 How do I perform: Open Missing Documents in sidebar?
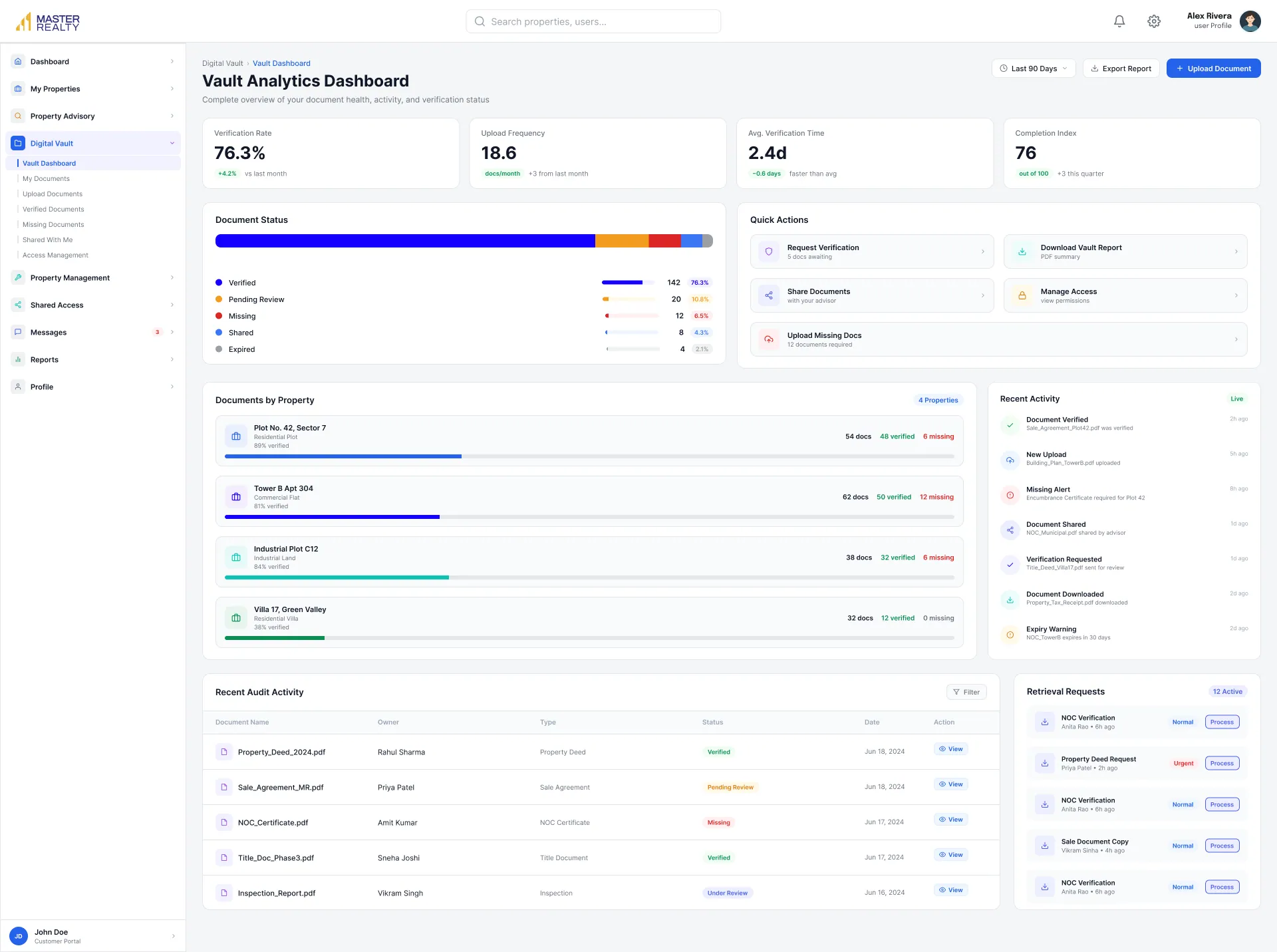pyautogui.click(x=53, y=224)
